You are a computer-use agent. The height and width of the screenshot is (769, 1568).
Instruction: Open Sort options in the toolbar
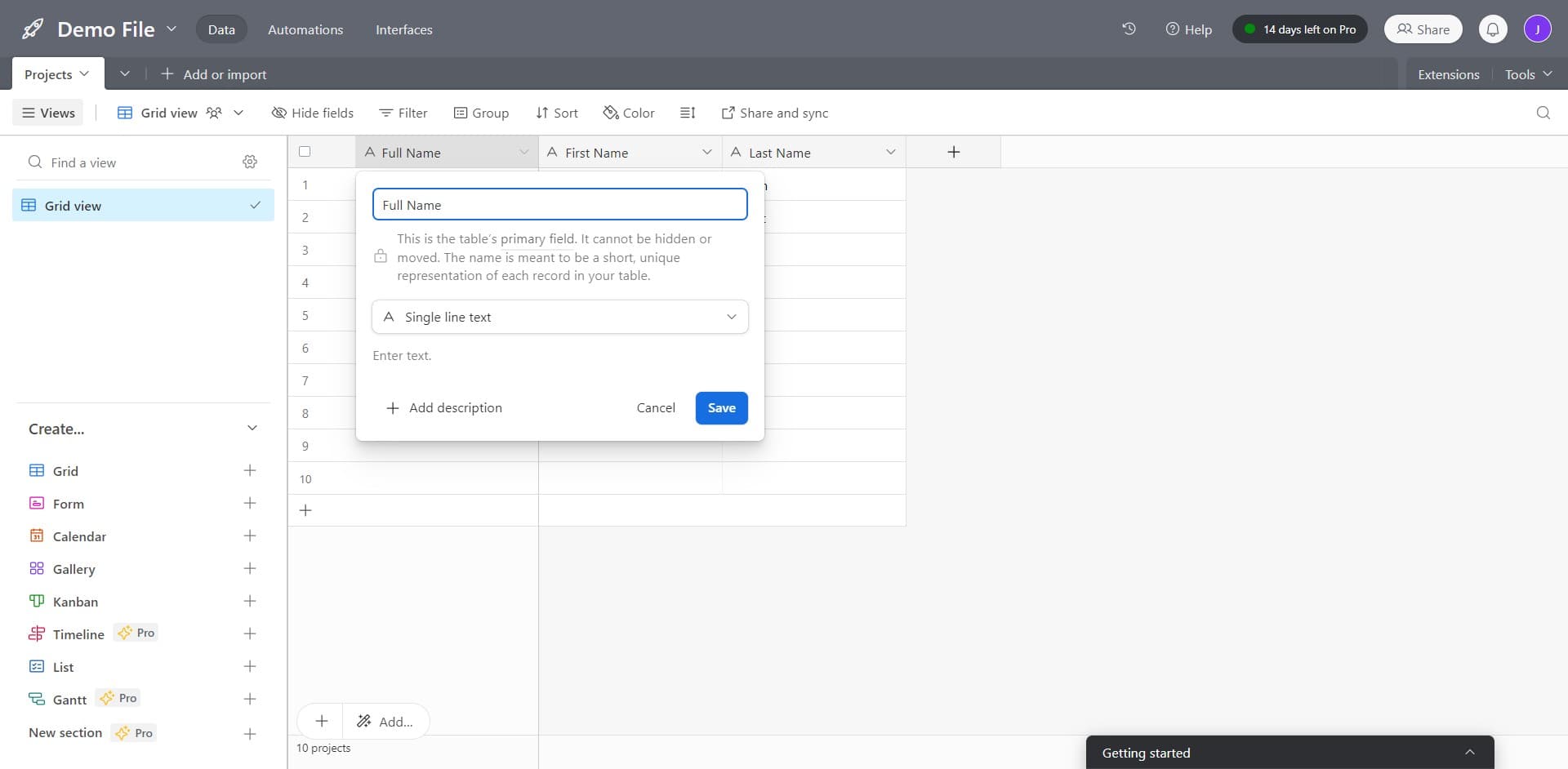click(556, 113)
